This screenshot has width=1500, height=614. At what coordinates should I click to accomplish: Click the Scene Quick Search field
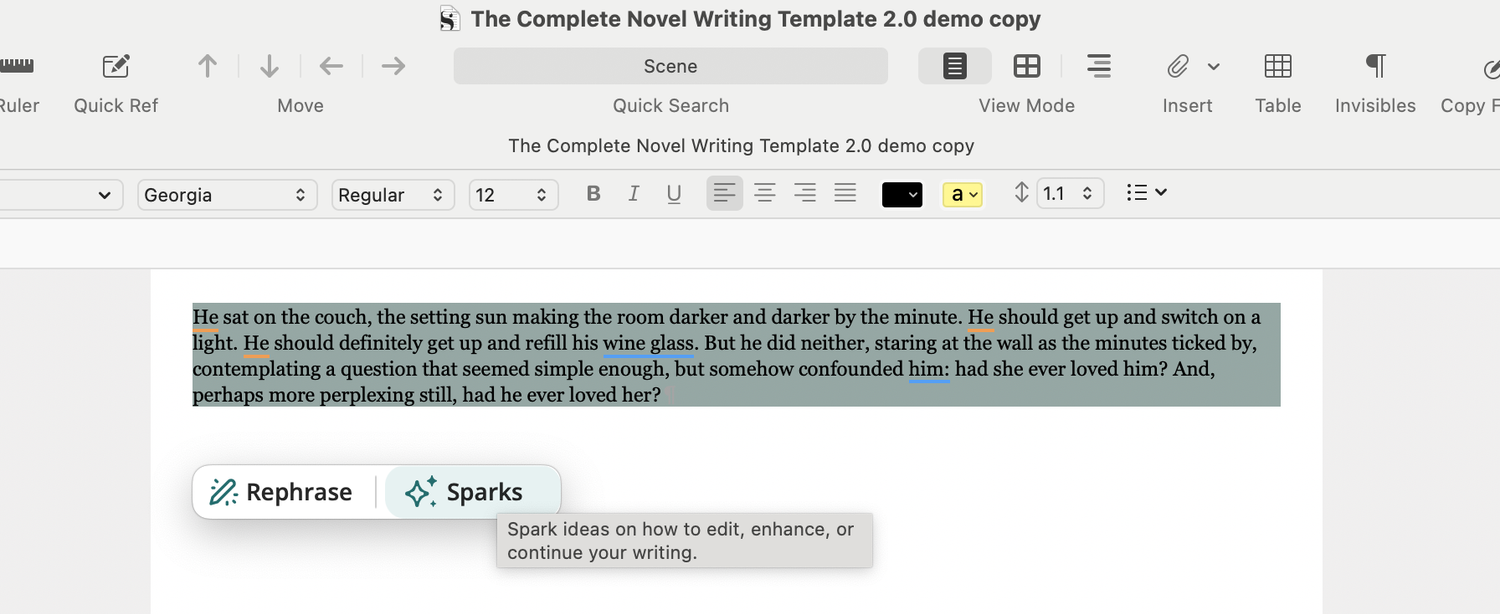point(670,65)
